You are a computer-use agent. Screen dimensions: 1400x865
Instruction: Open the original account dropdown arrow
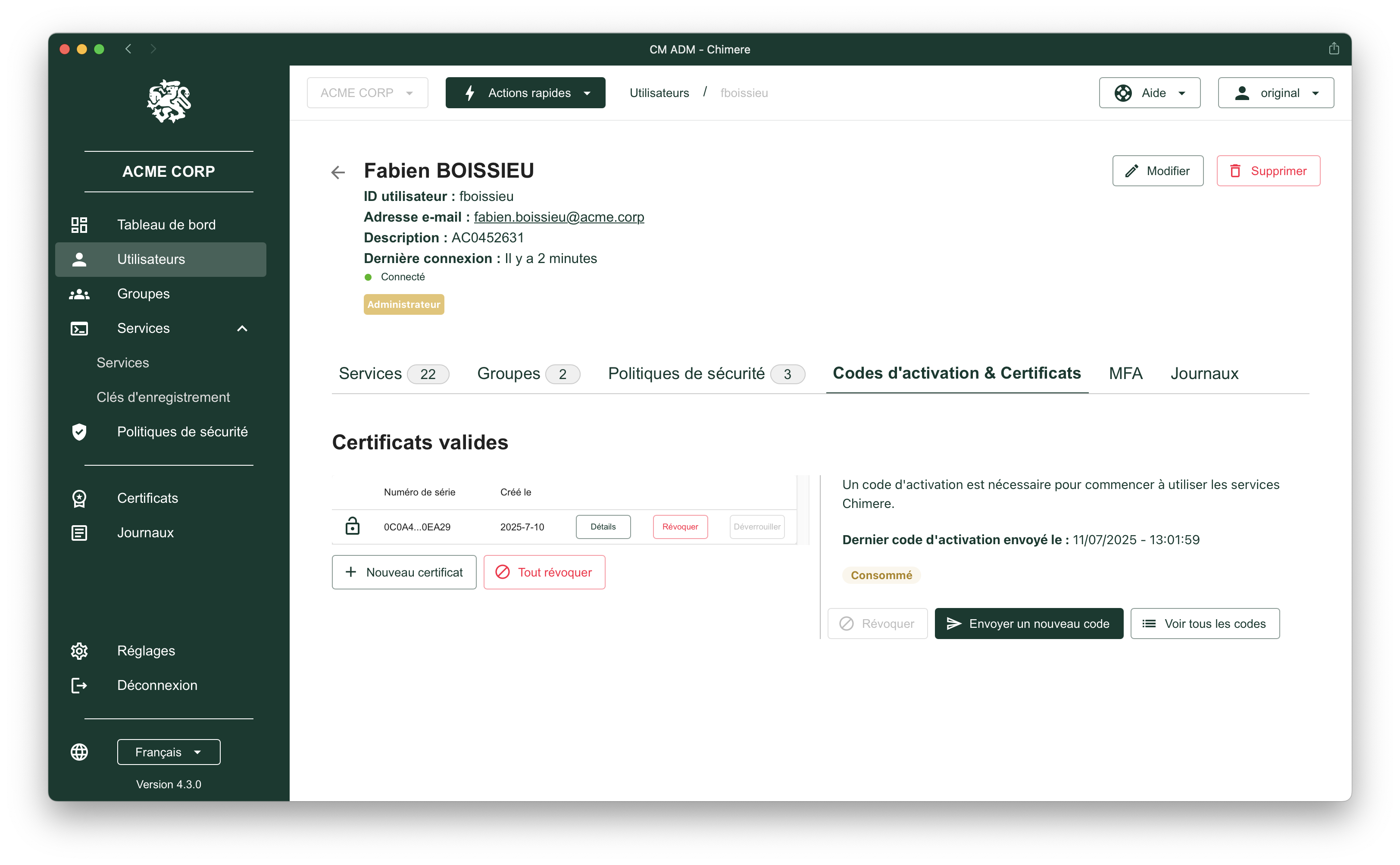pyautogui.click(x=1316, y=93)
